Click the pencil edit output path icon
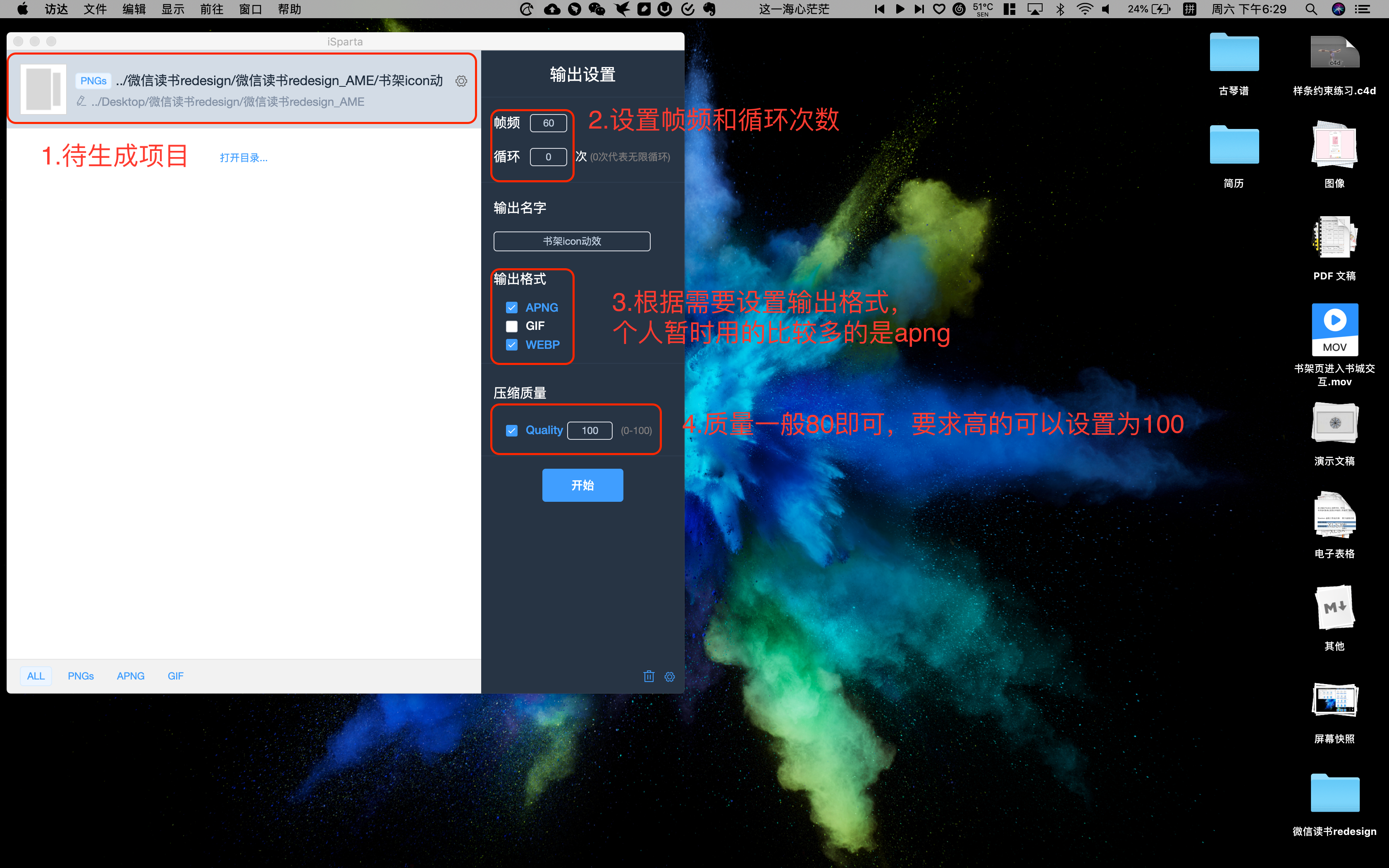Viewport: 1389px width, 868px height. (81, 102)
